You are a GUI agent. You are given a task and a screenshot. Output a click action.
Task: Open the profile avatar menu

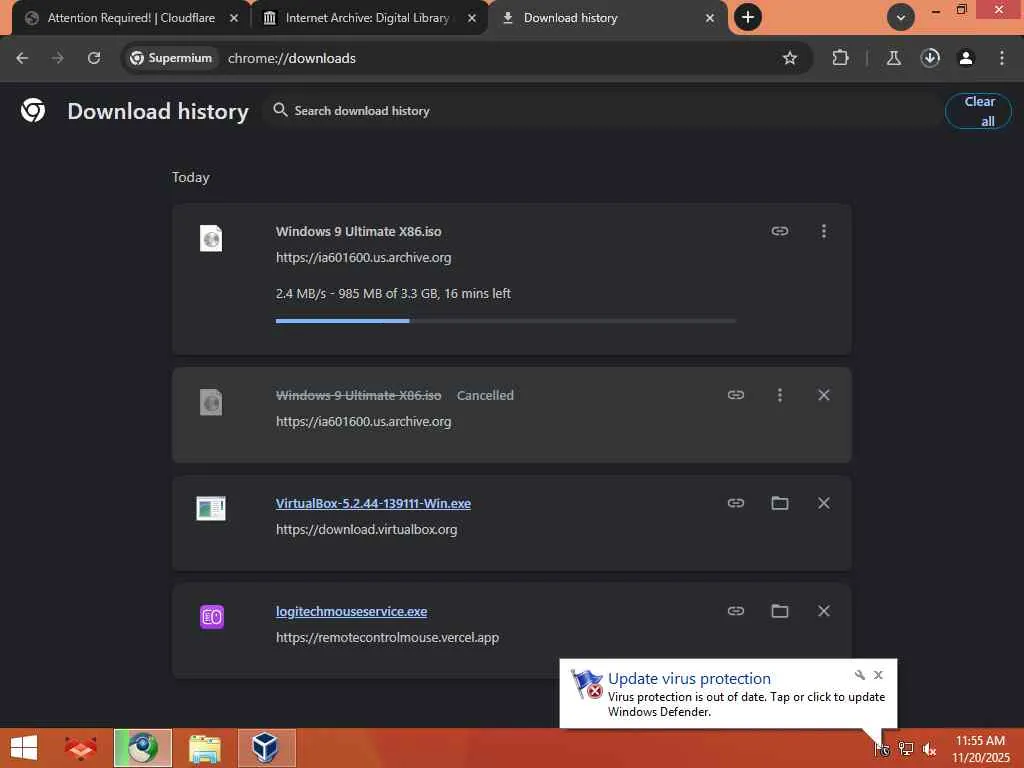tap(966, 58)
